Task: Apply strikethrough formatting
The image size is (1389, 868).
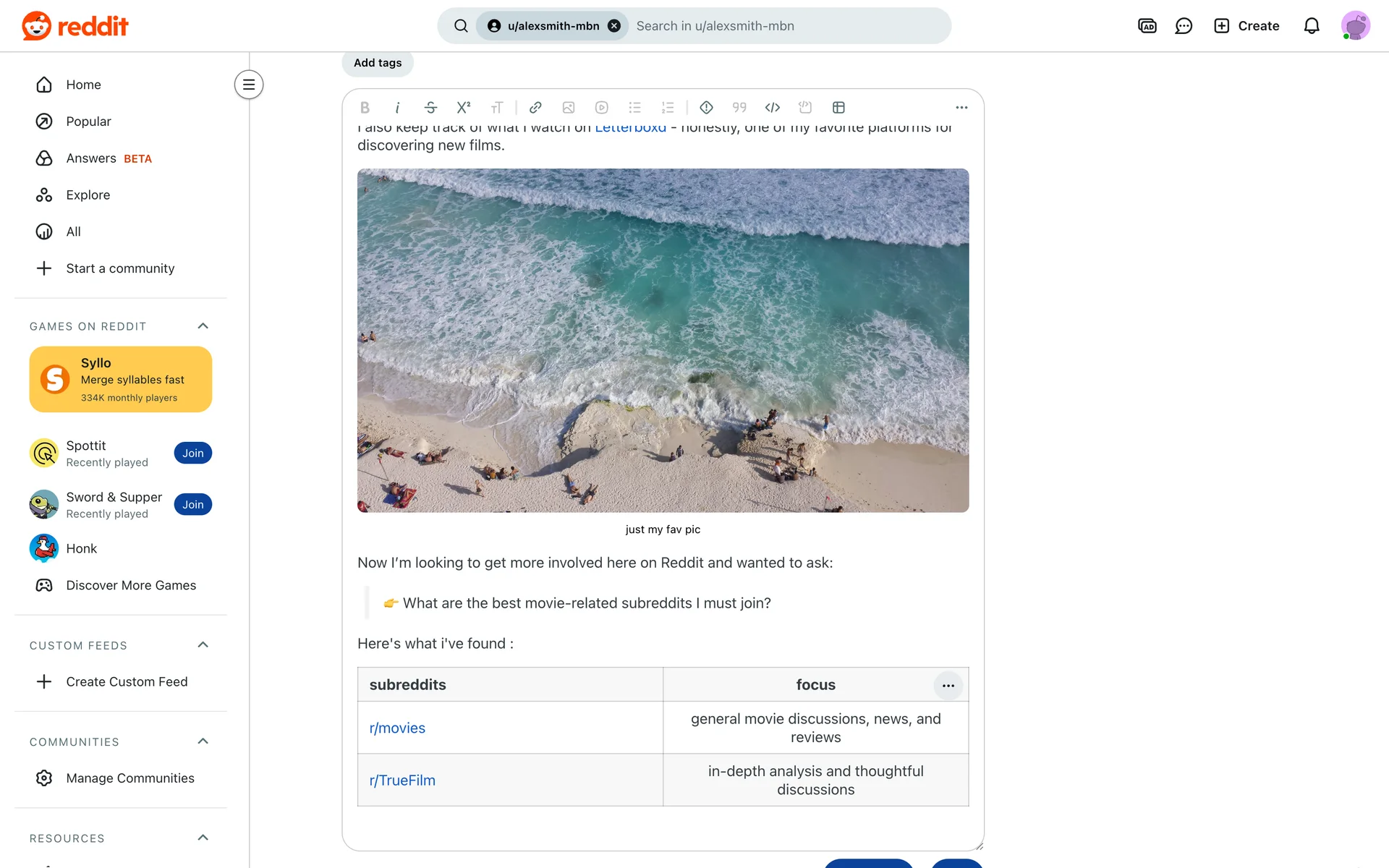Action: tap(430, 108)
